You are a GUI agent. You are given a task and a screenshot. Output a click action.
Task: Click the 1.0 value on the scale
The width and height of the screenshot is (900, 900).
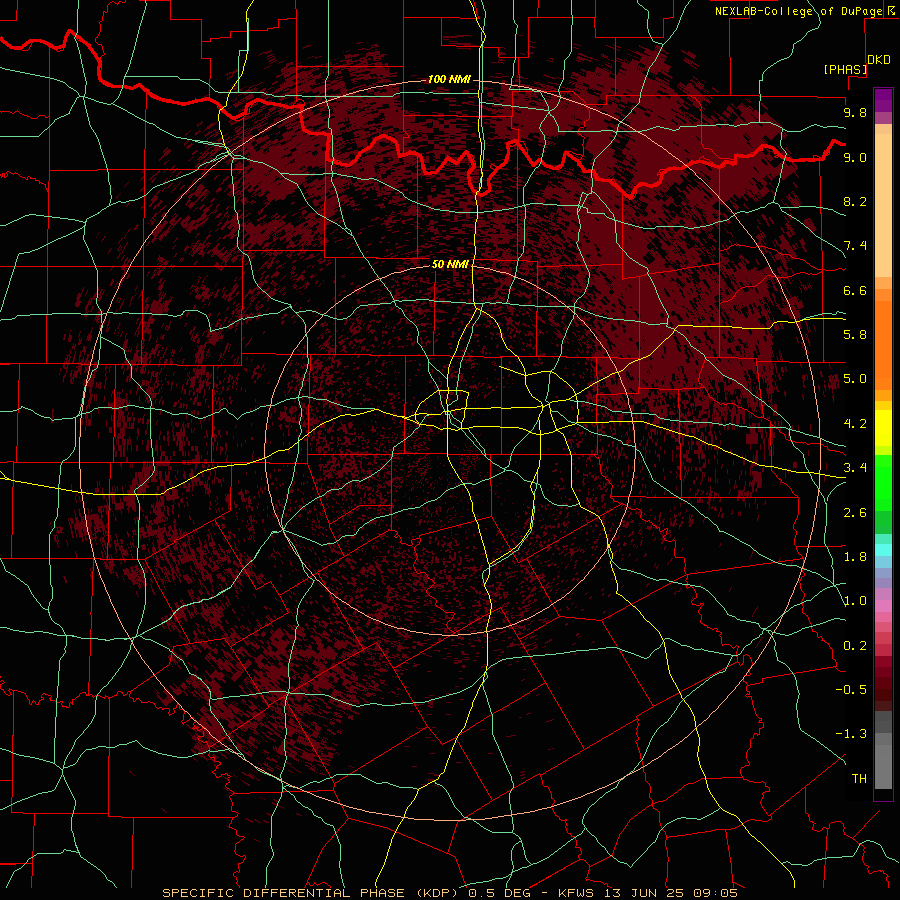[x=855, y=601]
